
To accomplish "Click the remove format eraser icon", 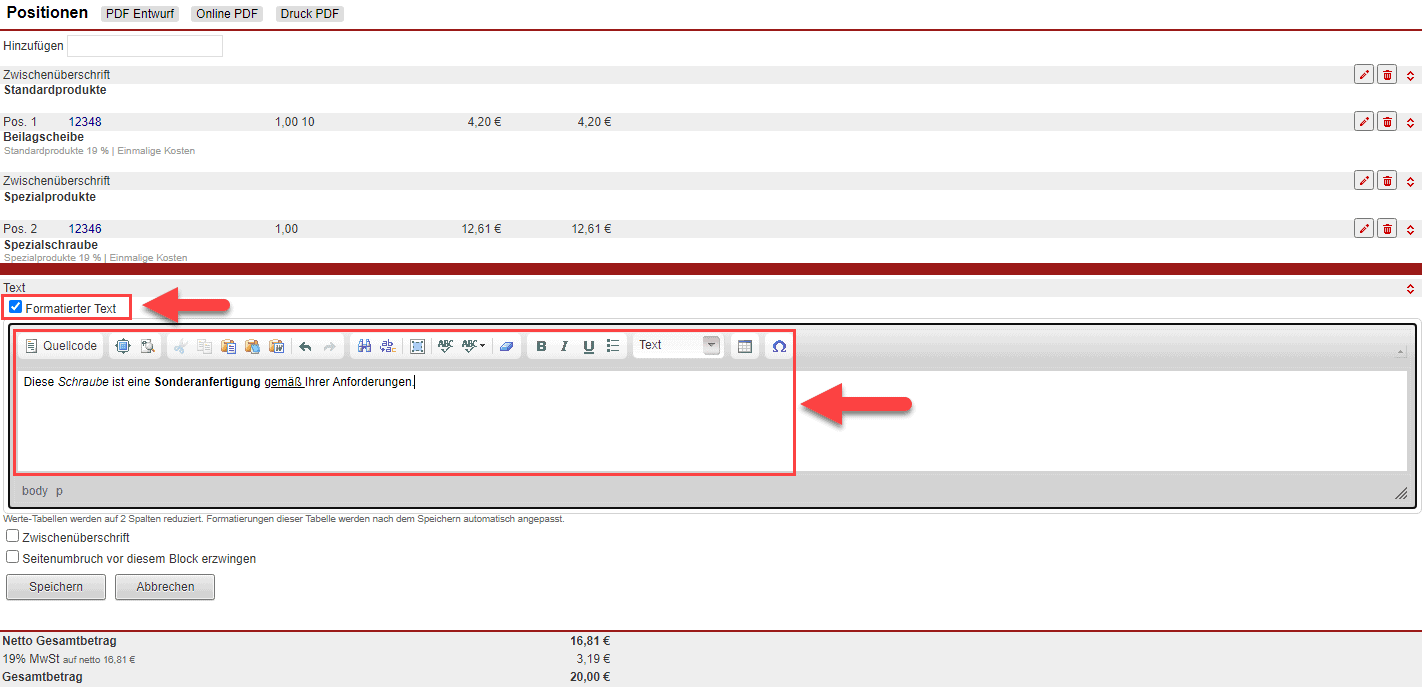I will coord(506,346).
